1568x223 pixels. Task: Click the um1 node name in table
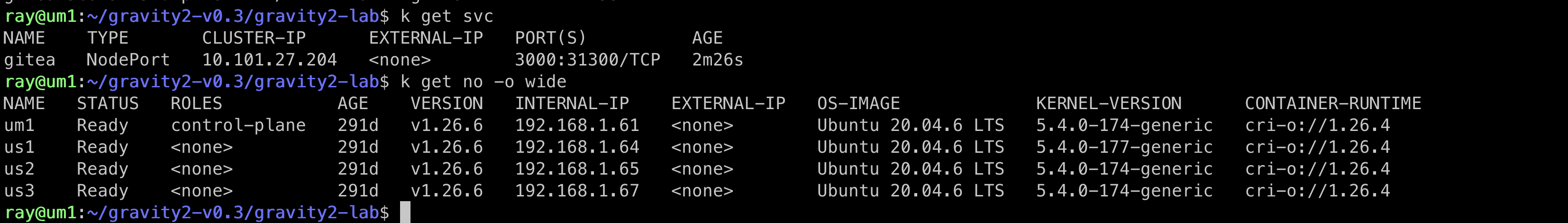(x=19, y=126)
